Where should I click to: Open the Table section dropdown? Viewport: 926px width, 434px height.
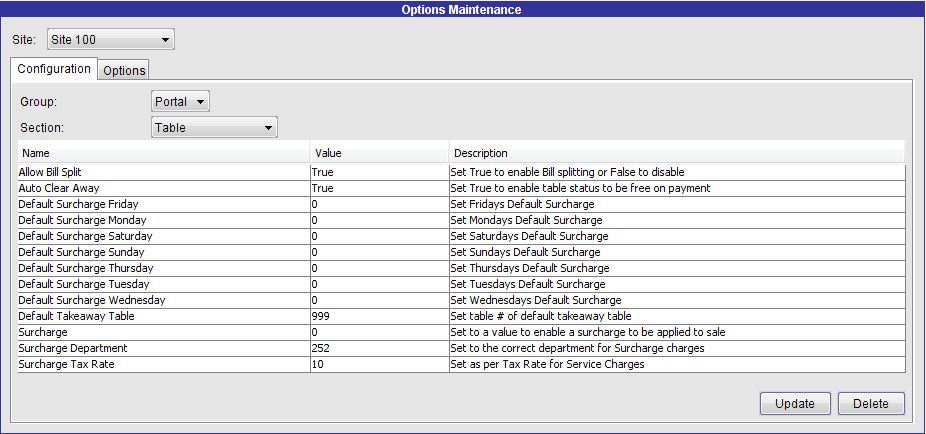214,127
